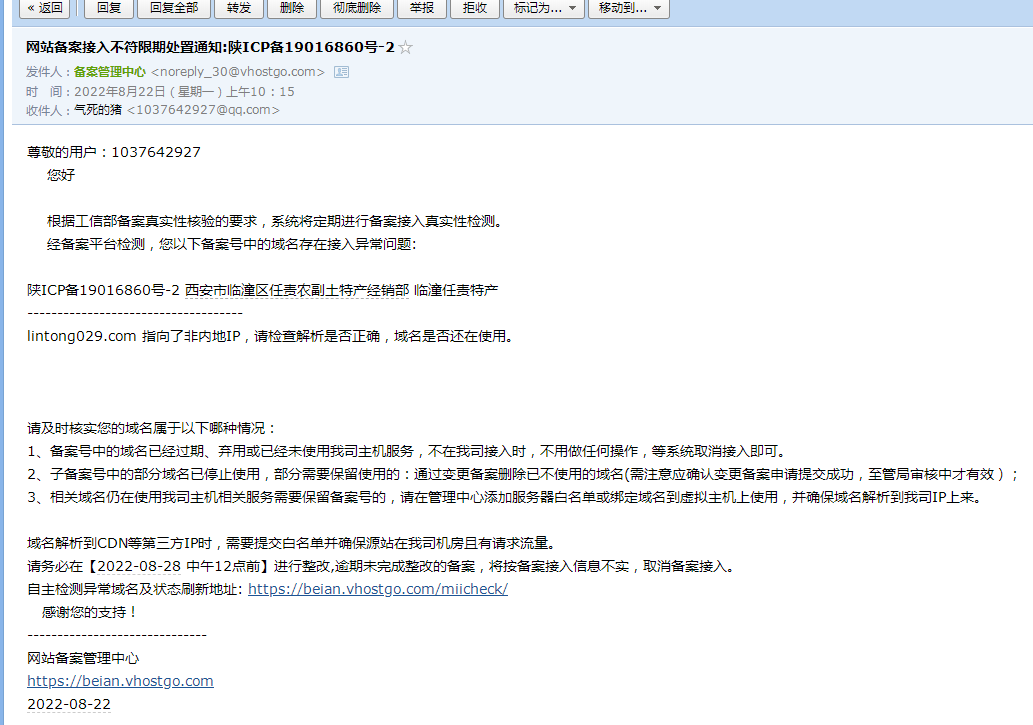Report the email using 举报

(421, 8)
